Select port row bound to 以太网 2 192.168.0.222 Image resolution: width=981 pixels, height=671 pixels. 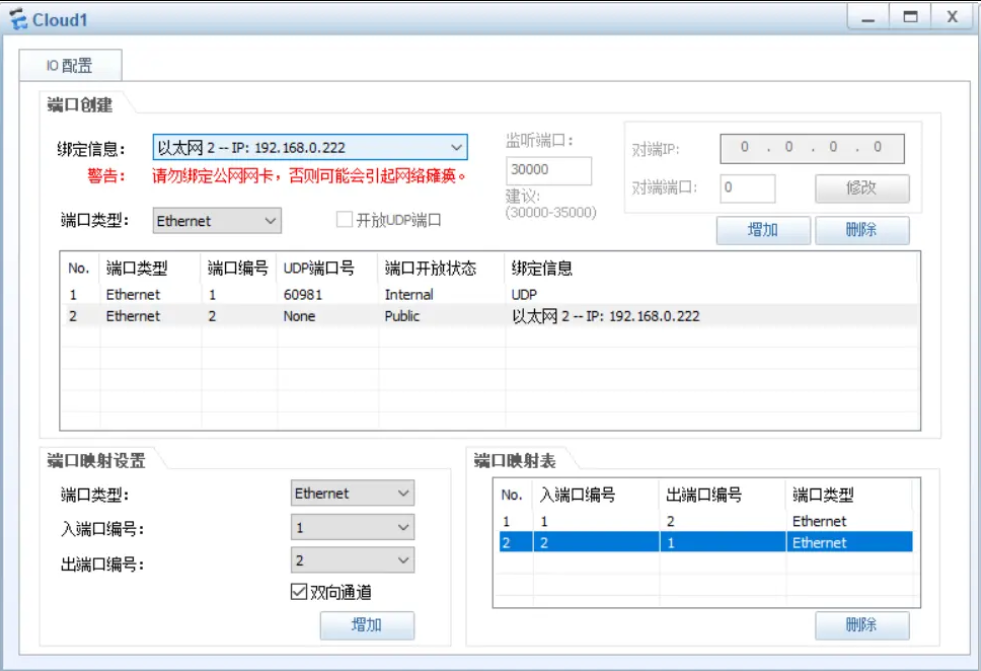click(490, 316)
